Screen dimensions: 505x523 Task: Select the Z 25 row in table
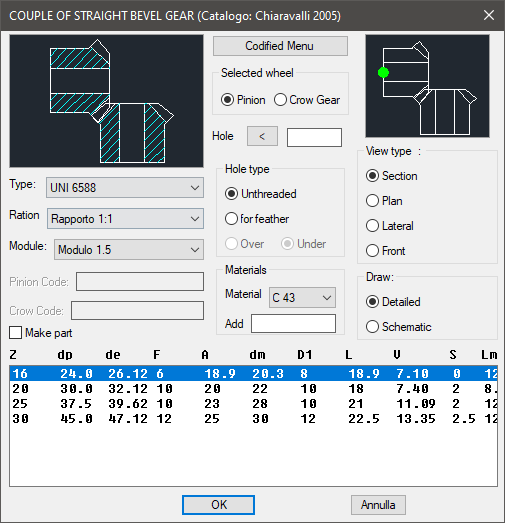click(253, 404)
